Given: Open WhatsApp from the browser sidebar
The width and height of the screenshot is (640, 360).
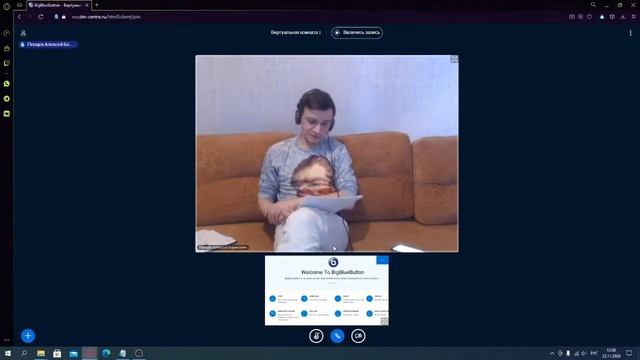Looking at the screenshot, I should [7, 84].
